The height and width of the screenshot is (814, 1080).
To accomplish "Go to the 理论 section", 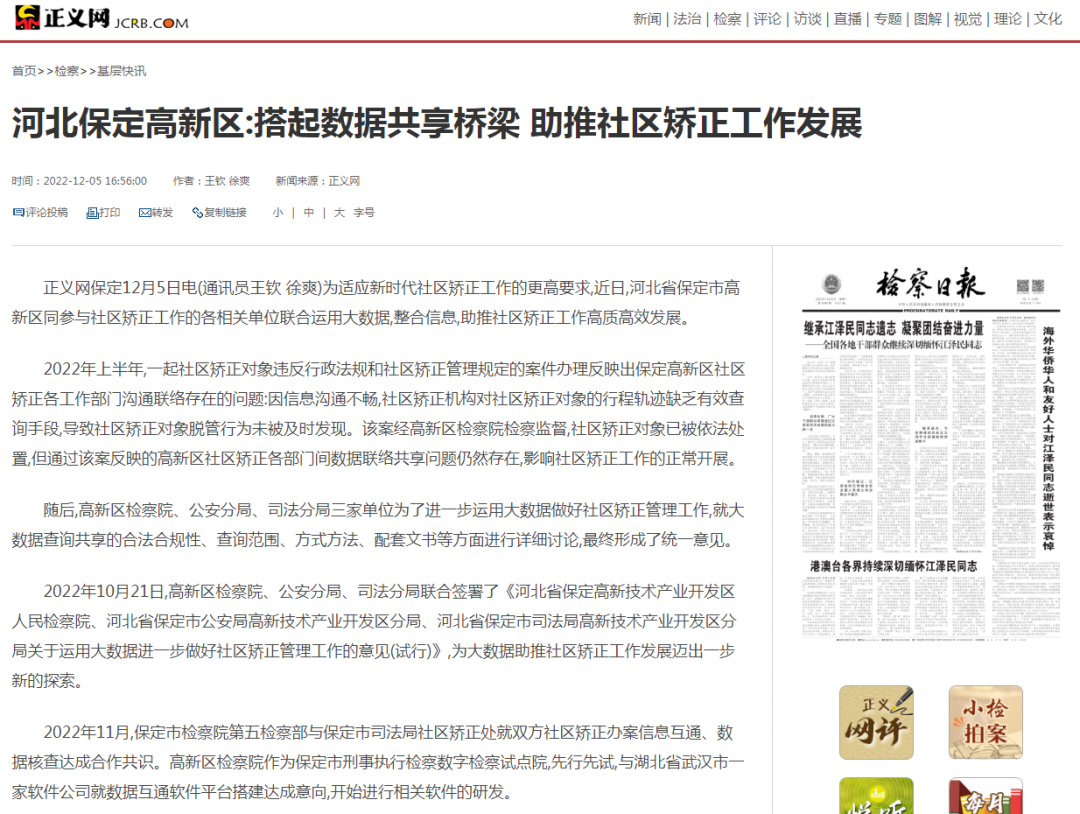I will (1007, 19).
